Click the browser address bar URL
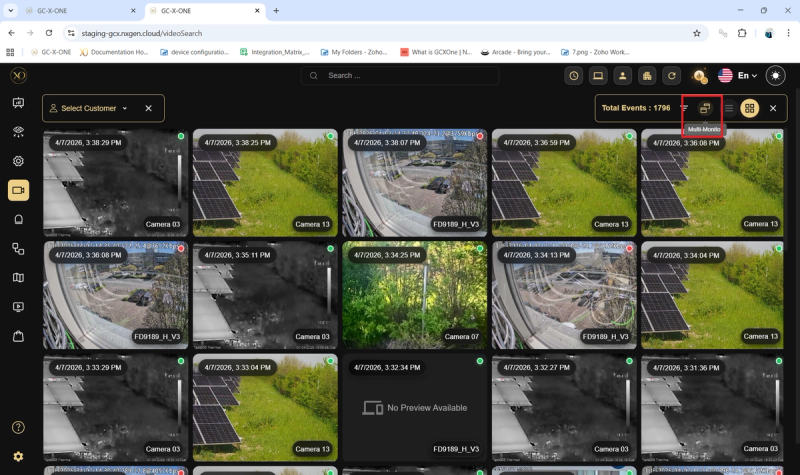 point(142,33)
